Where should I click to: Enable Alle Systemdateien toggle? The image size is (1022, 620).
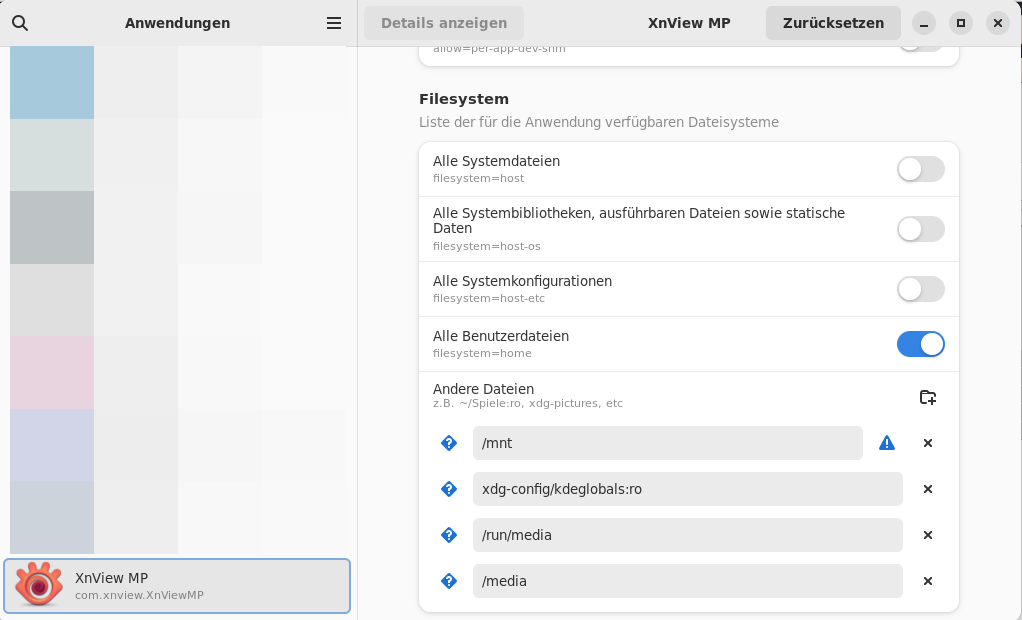tap(920, 169)
